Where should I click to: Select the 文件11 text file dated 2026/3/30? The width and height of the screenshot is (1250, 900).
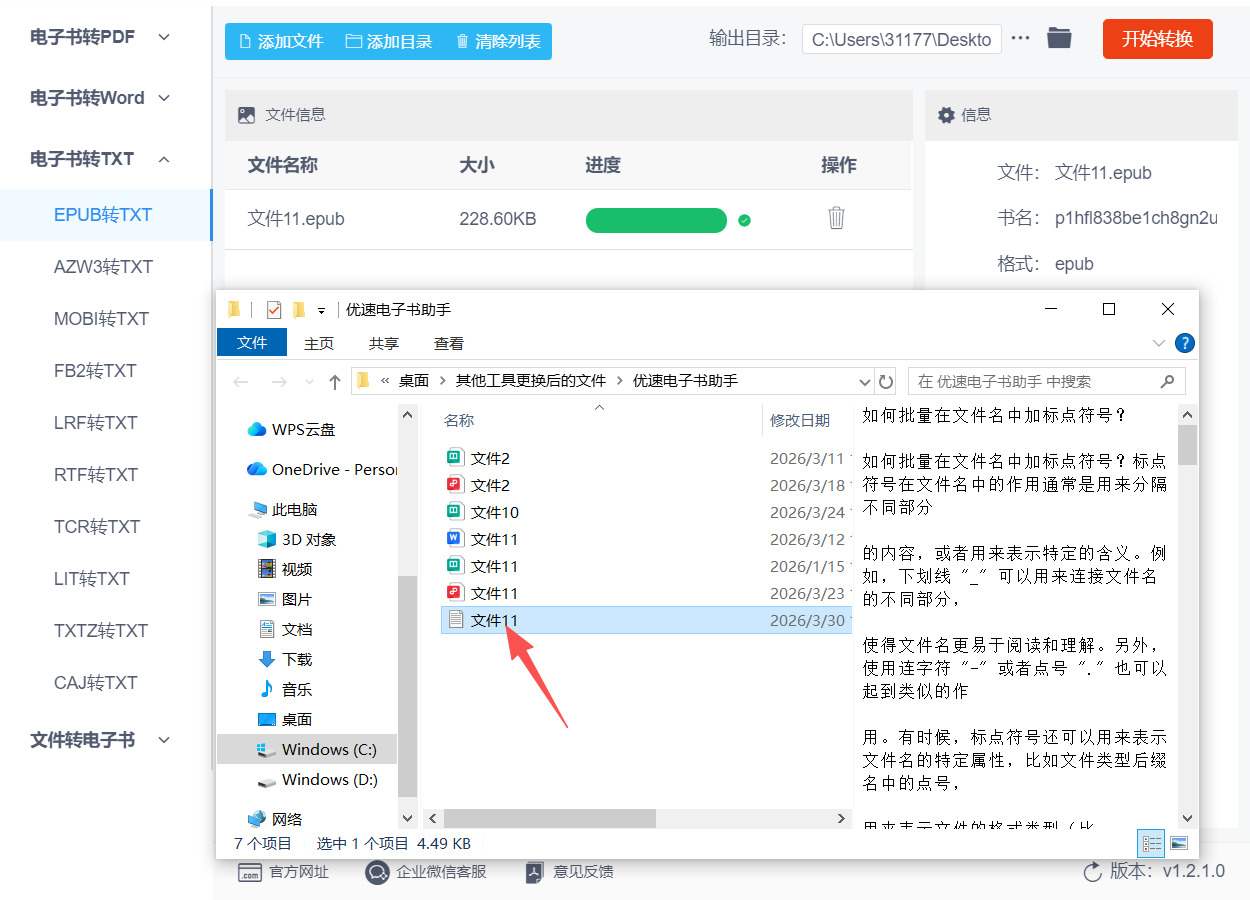(646, 620)
